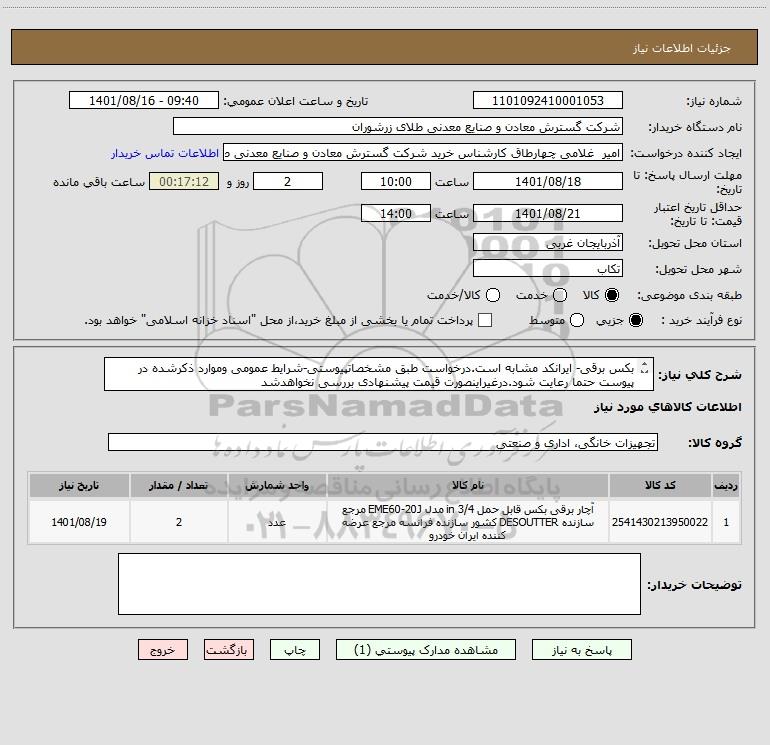Click the واحد شمارش column header

(277, 485)
